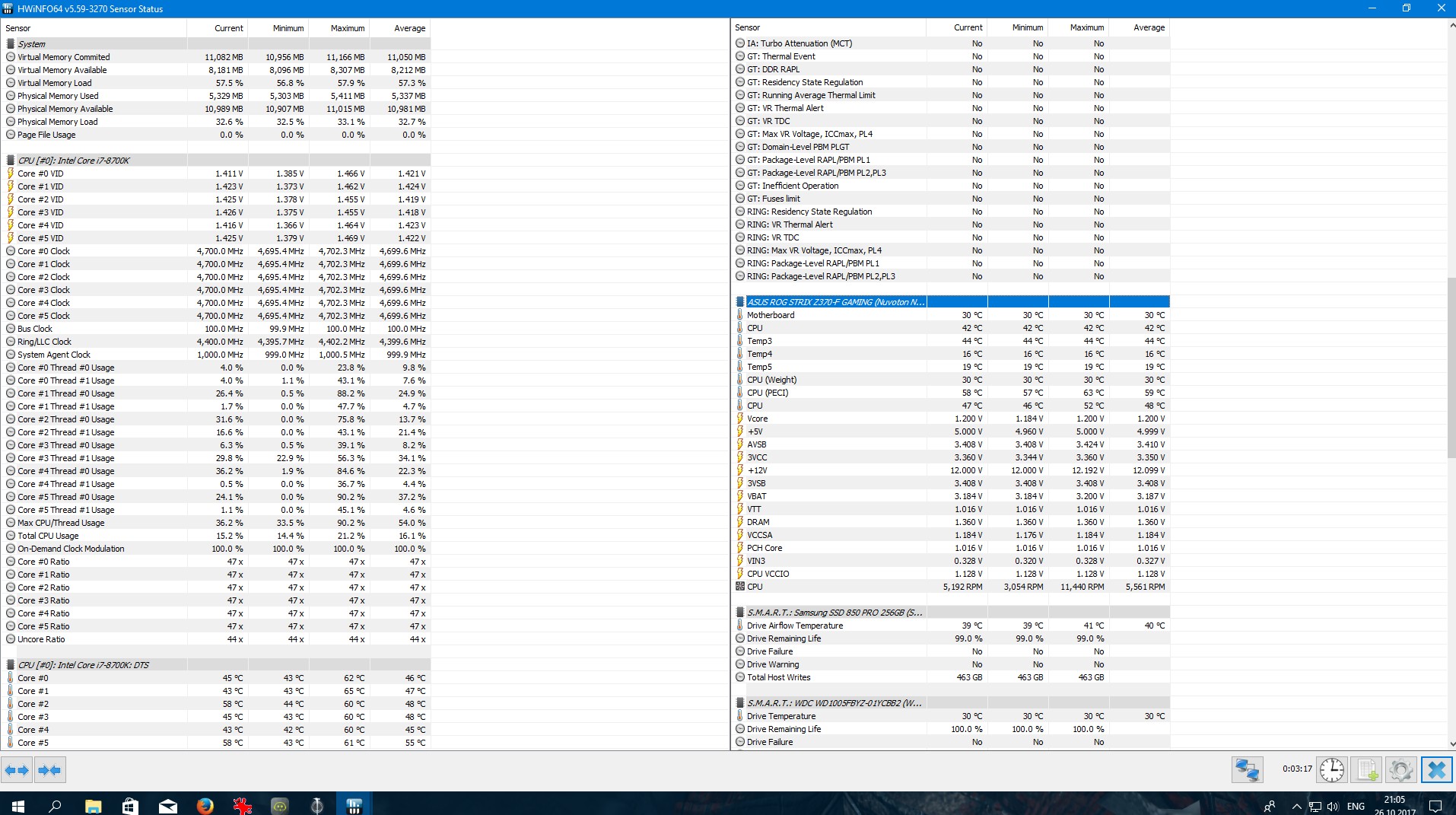This screenshot has height=815, width=1456.
Task: Shrink the sensor columns with the inward arrows button
Action: coord(49,770)
